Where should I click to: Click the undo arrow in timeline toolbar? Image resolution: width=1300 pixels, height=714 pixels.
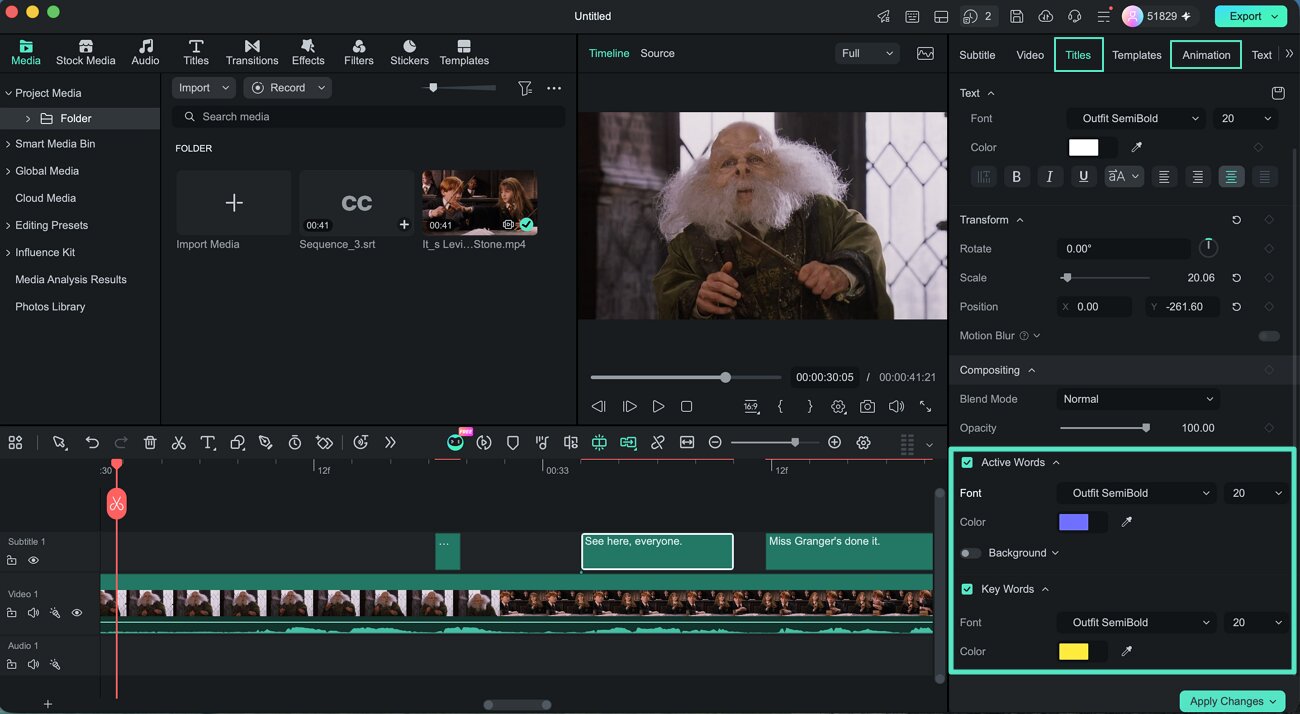click(92, 442)
